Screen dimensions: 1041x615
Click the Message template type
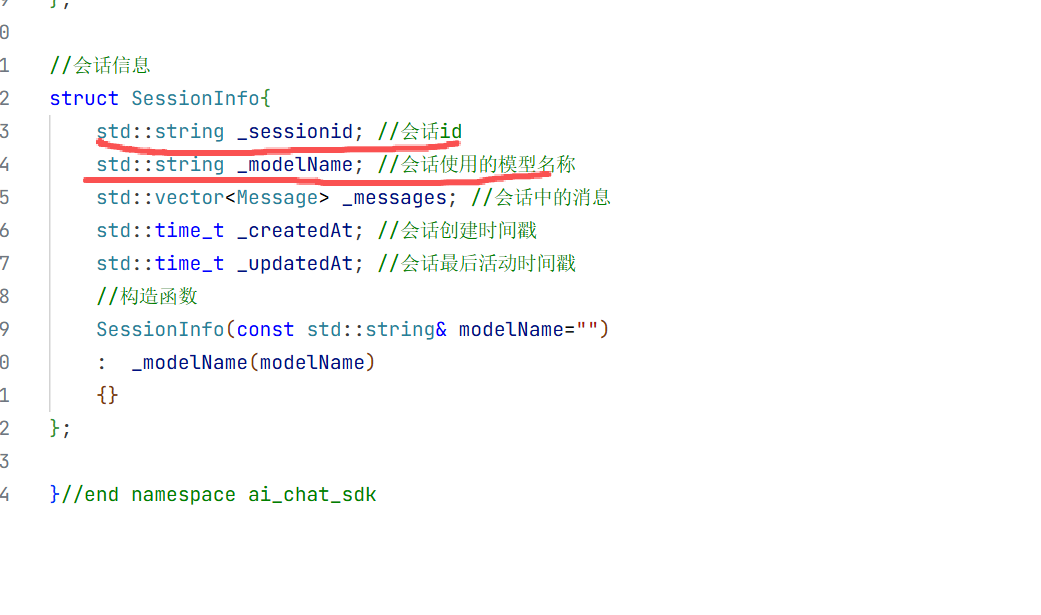coord(277,198)
